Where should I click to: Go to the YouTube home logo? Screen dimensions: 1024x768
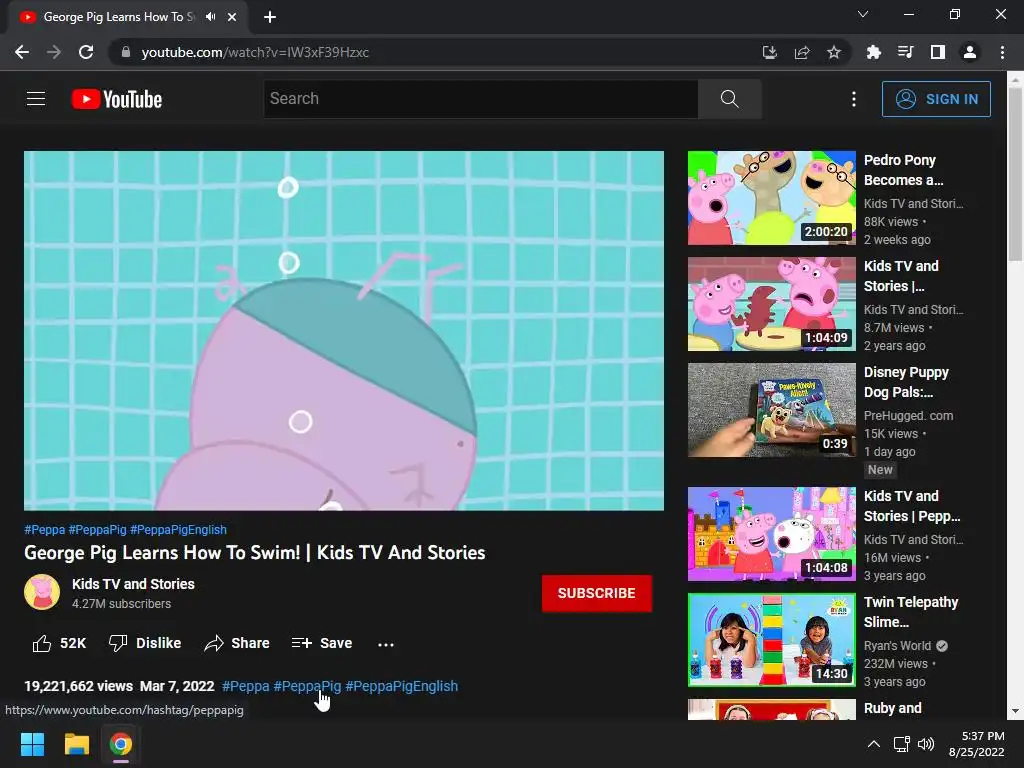tap(117, 99)
